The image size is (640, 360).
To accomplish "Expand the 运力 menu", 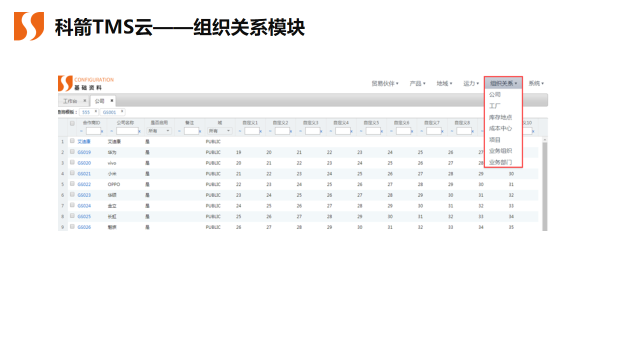I will click(471, 83).
